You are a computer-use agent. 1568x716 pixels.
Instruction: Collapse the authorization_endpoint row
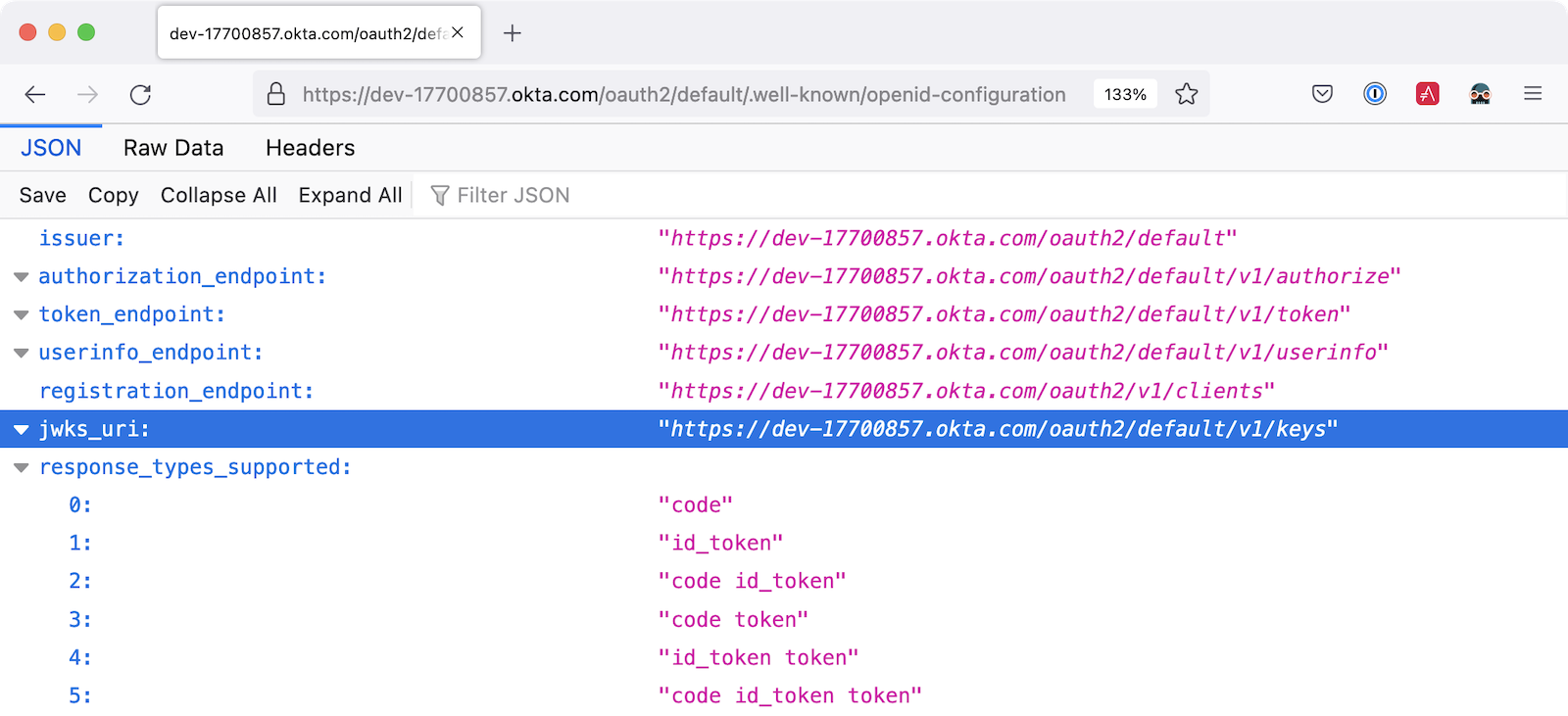tap(21, 277)
